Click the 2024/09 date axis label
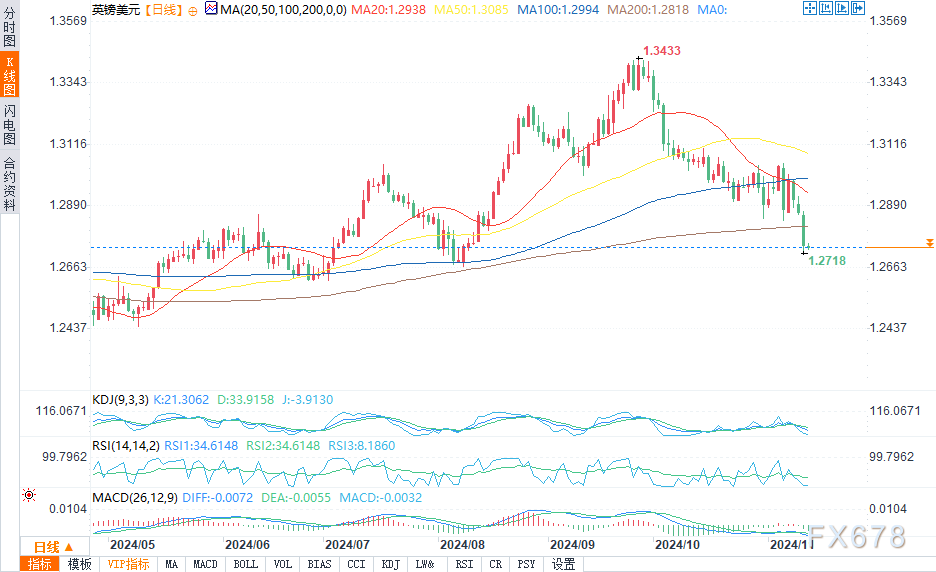 click(x=572, y=544)
